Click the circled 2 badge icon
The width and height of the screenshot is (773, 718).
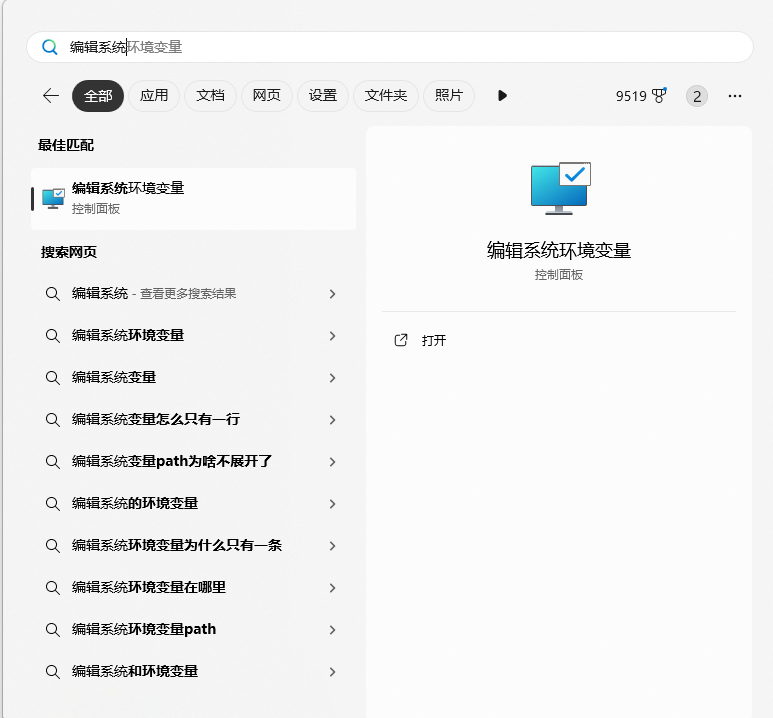(x=697, y=96)
